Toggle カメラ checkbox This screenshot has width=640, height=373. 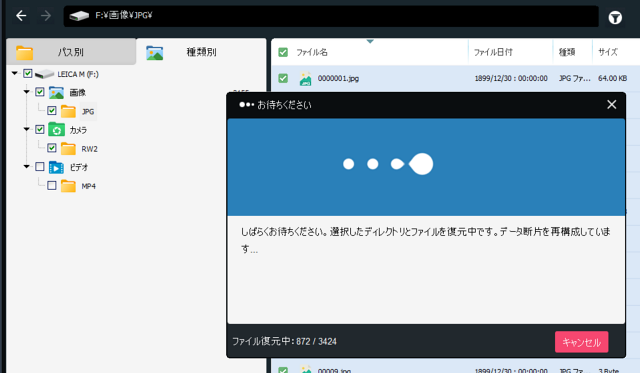pyautogui.click(x=40, y=129)
